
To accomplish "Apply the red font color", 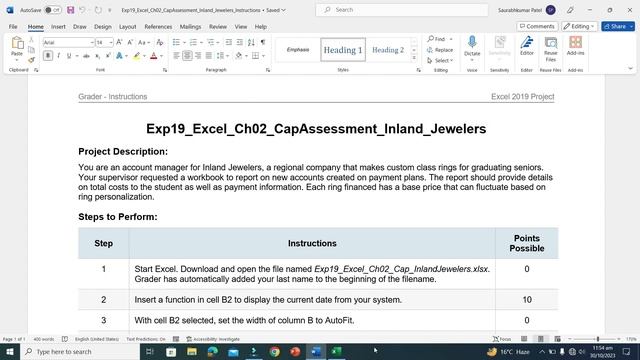I will click(153, 56).
